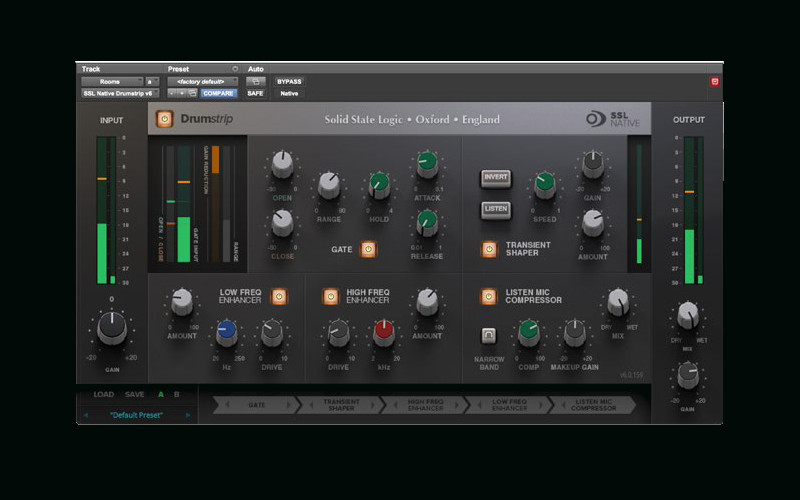The width and height of the screenshot is (800, 500).
Task: Enable the COMPARE button
Action: [x=218, y=93]
